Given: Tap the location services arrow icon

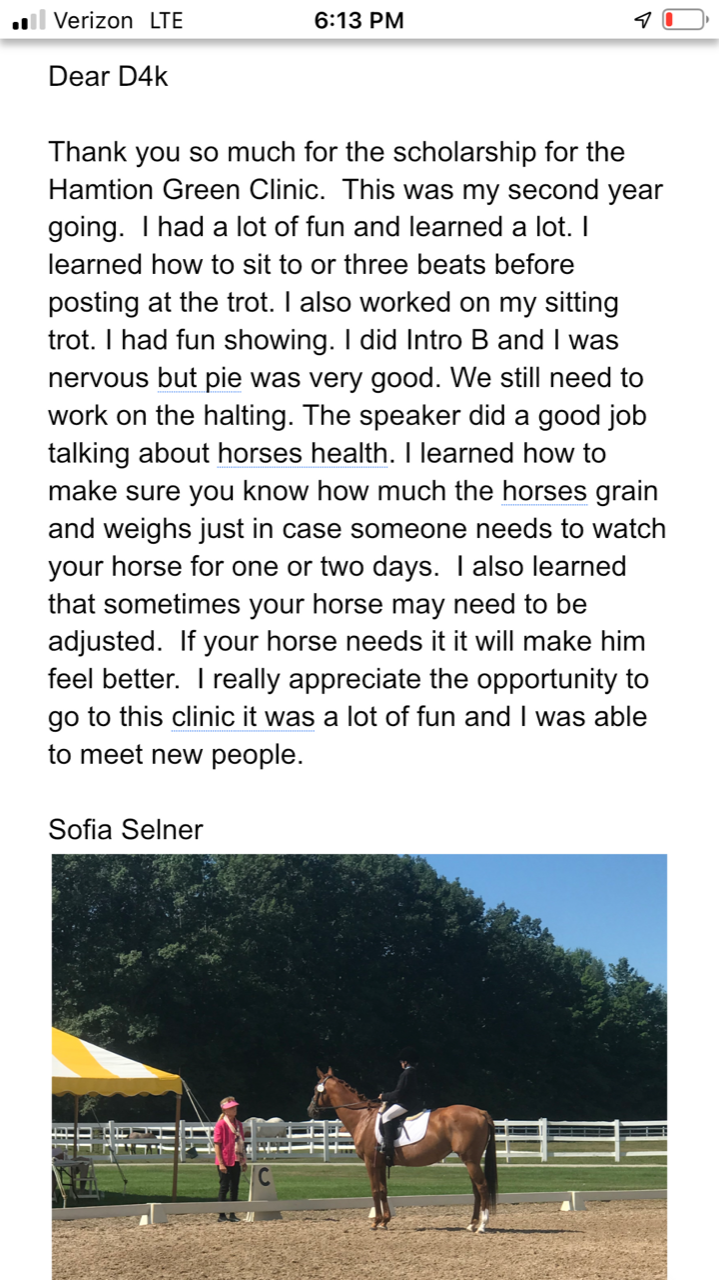Looking at the screenshot, I should pyautogui.click(x=643, y=20).
